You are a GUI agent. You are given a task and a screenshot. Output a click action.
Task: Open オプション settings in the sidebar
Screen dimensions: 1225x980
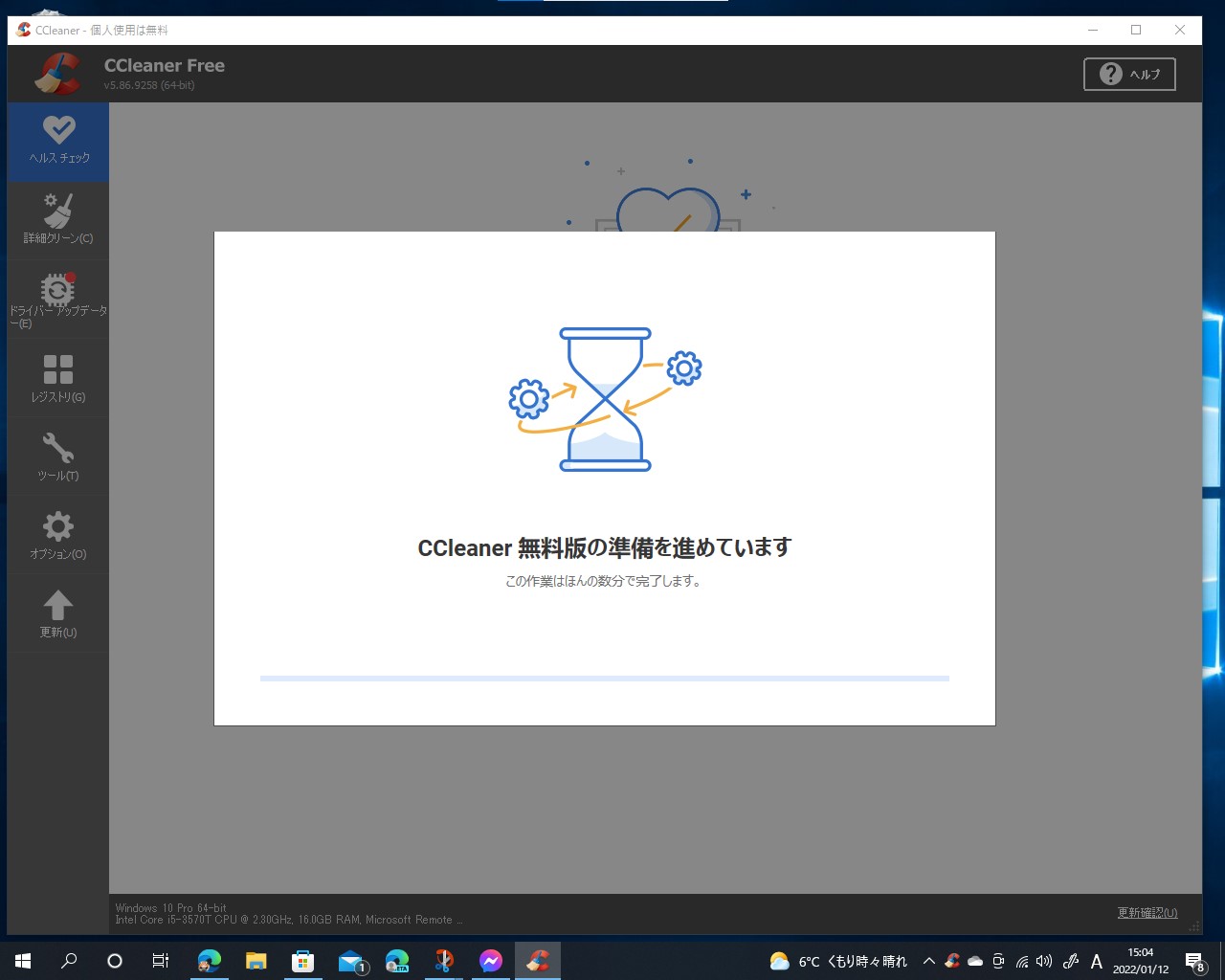point(58,534)
